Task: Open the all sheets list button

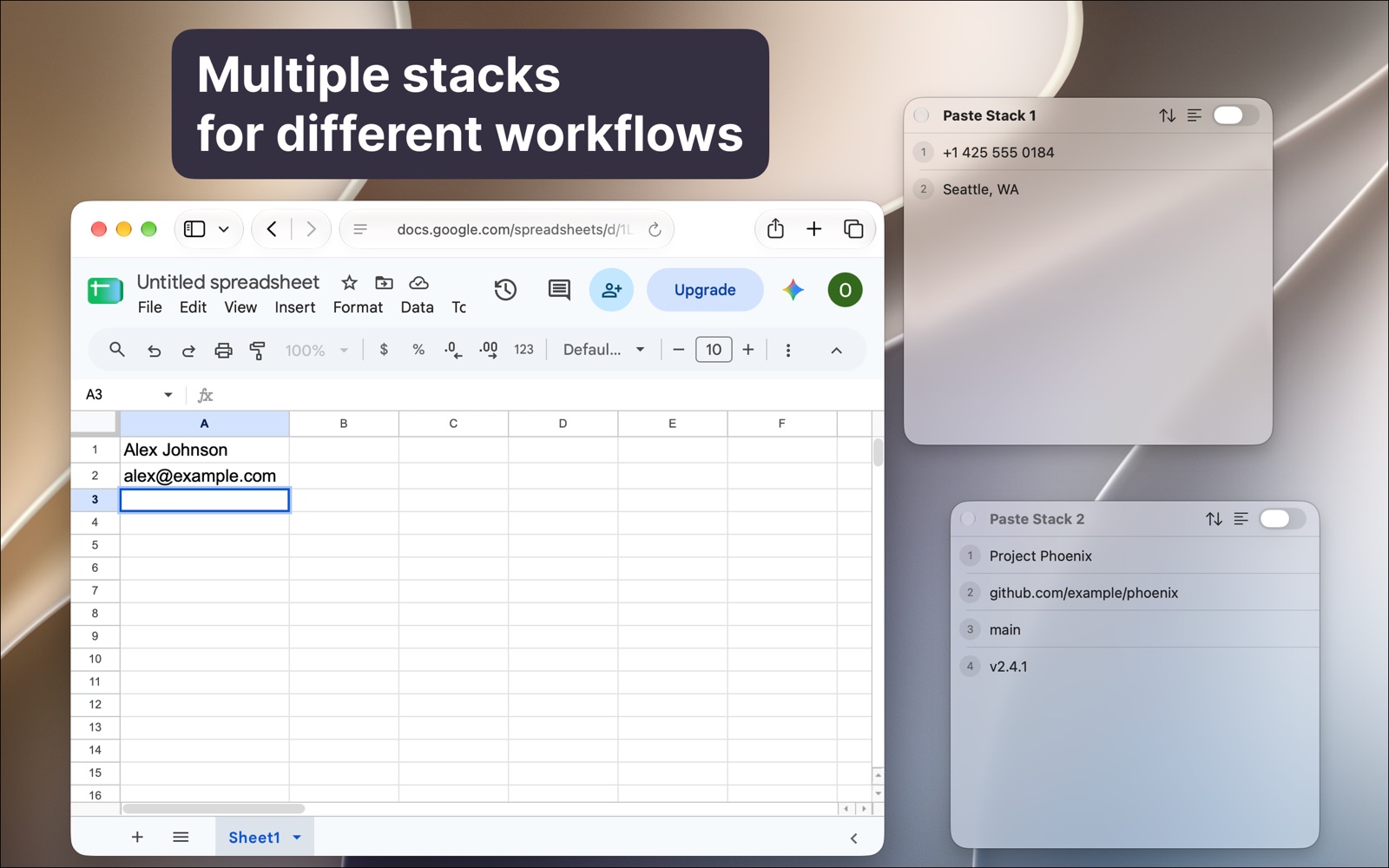Action: coord(181,837)
